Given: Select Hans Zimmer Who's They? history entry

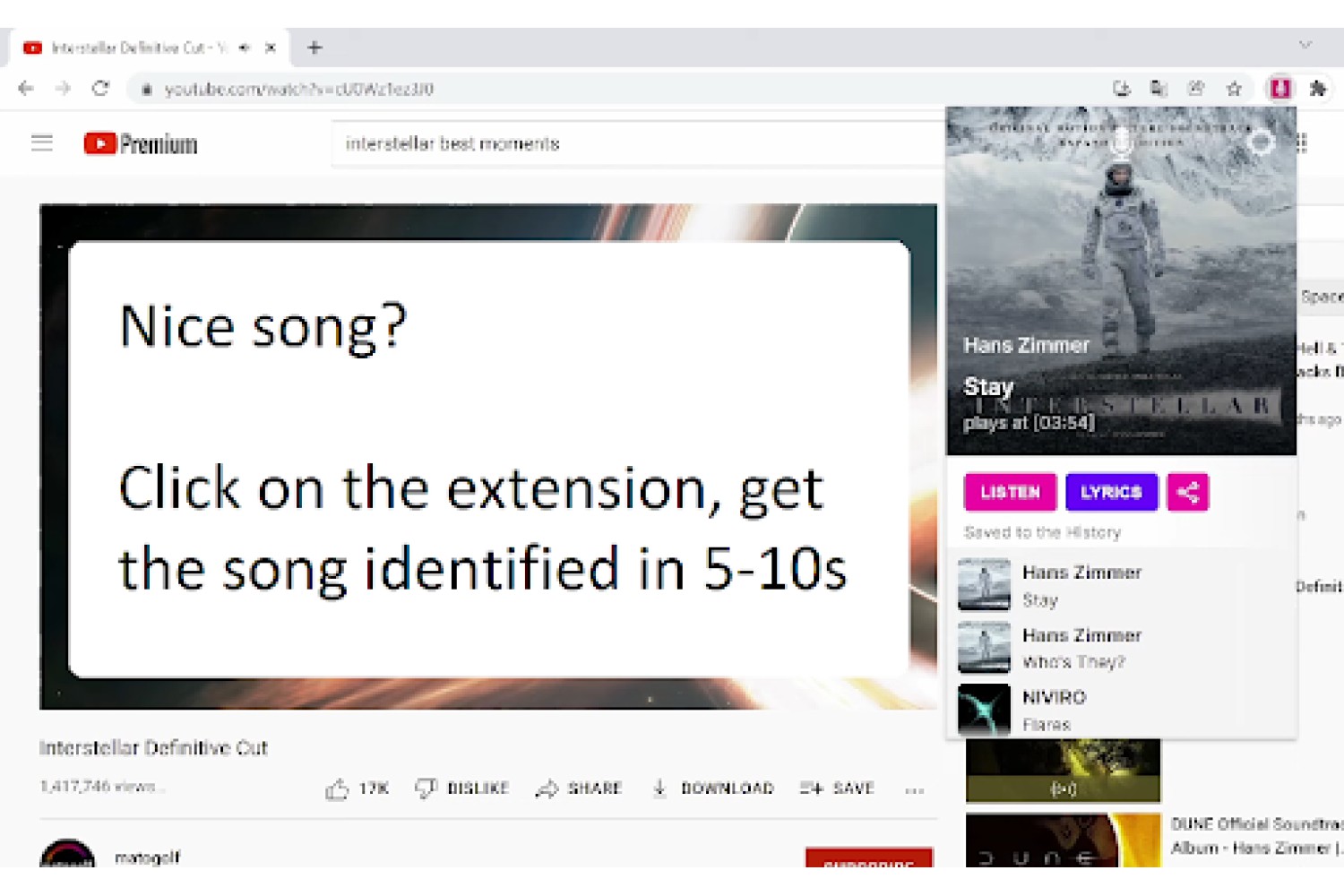Looking at the screenshot, I should point(1122,648).
